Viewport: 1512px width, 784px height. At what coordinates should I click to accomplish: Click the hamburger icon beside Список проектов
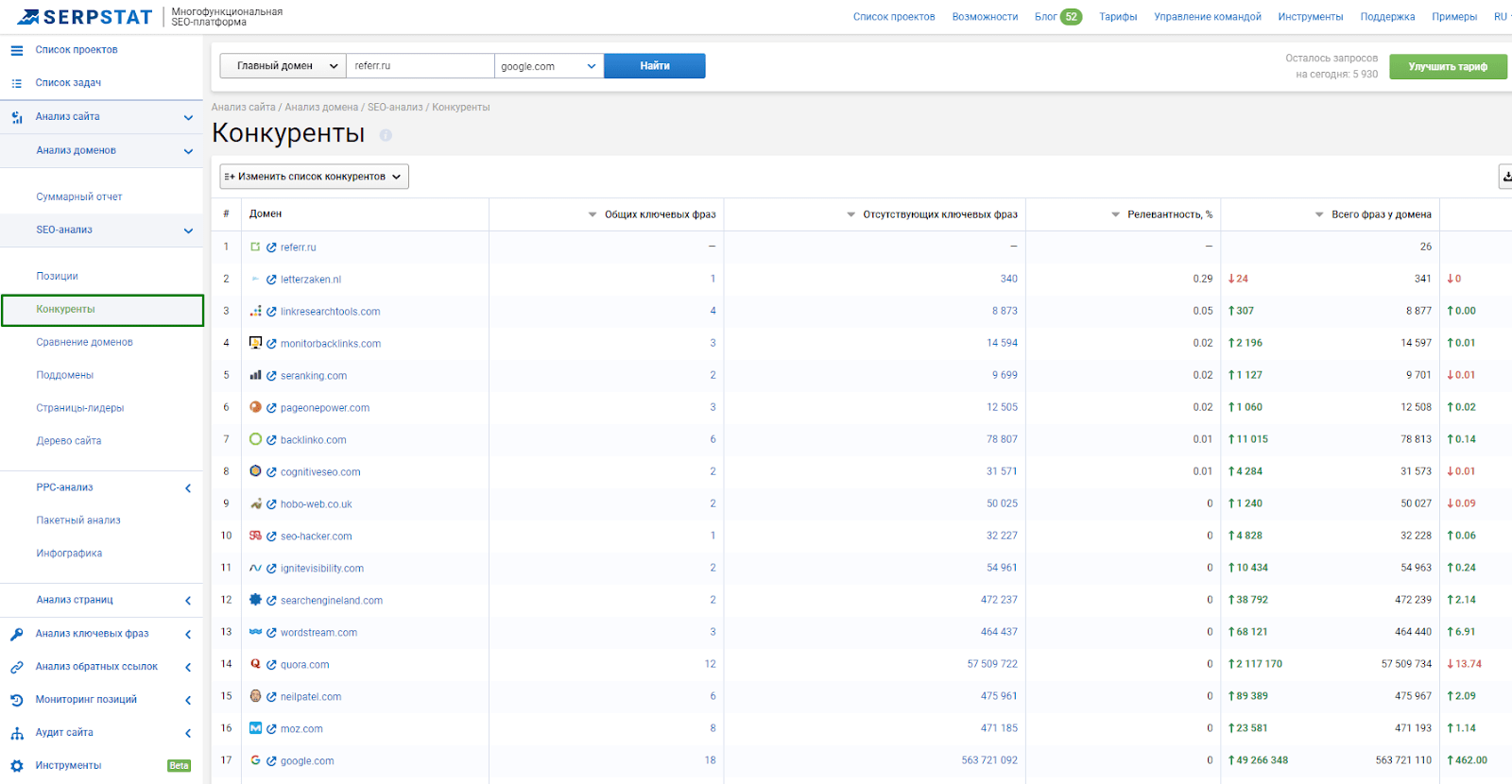(17, 50)
